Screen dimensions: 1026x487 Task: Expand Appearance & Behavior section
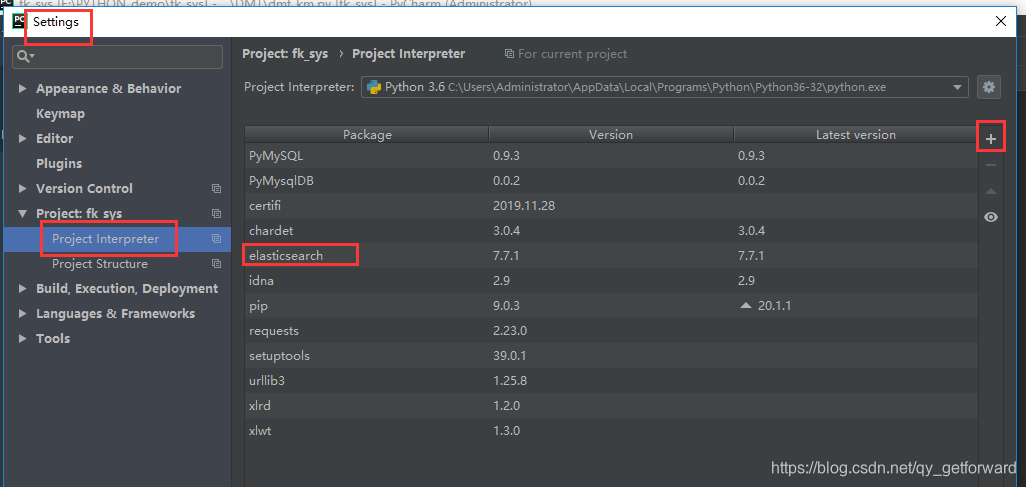[23, 89]
